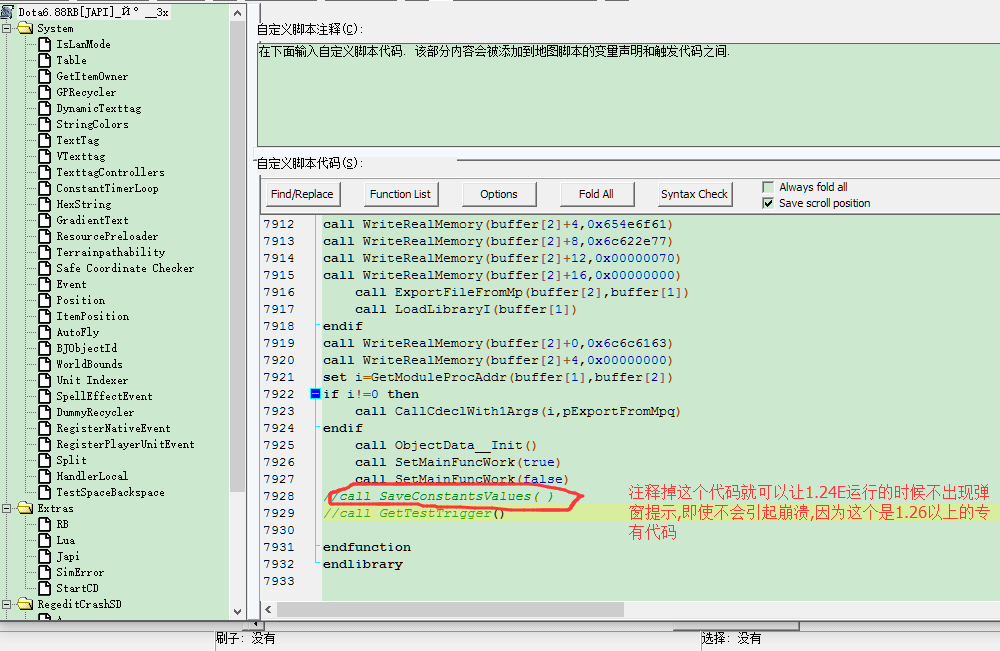Click the Safe Coordinate Checker document icon

click(45, 268)
